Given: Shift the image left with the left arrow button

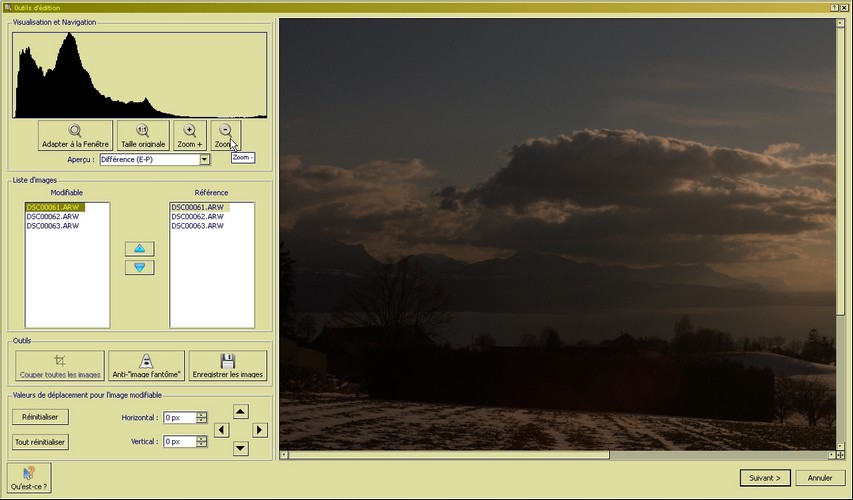Looking at the screenshot, I should 222,430.
